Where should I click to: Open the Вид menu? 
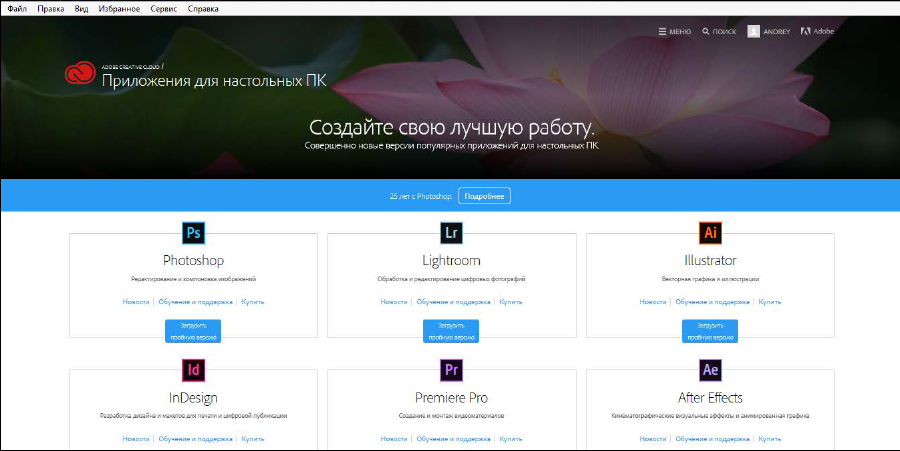click(82, 9)
